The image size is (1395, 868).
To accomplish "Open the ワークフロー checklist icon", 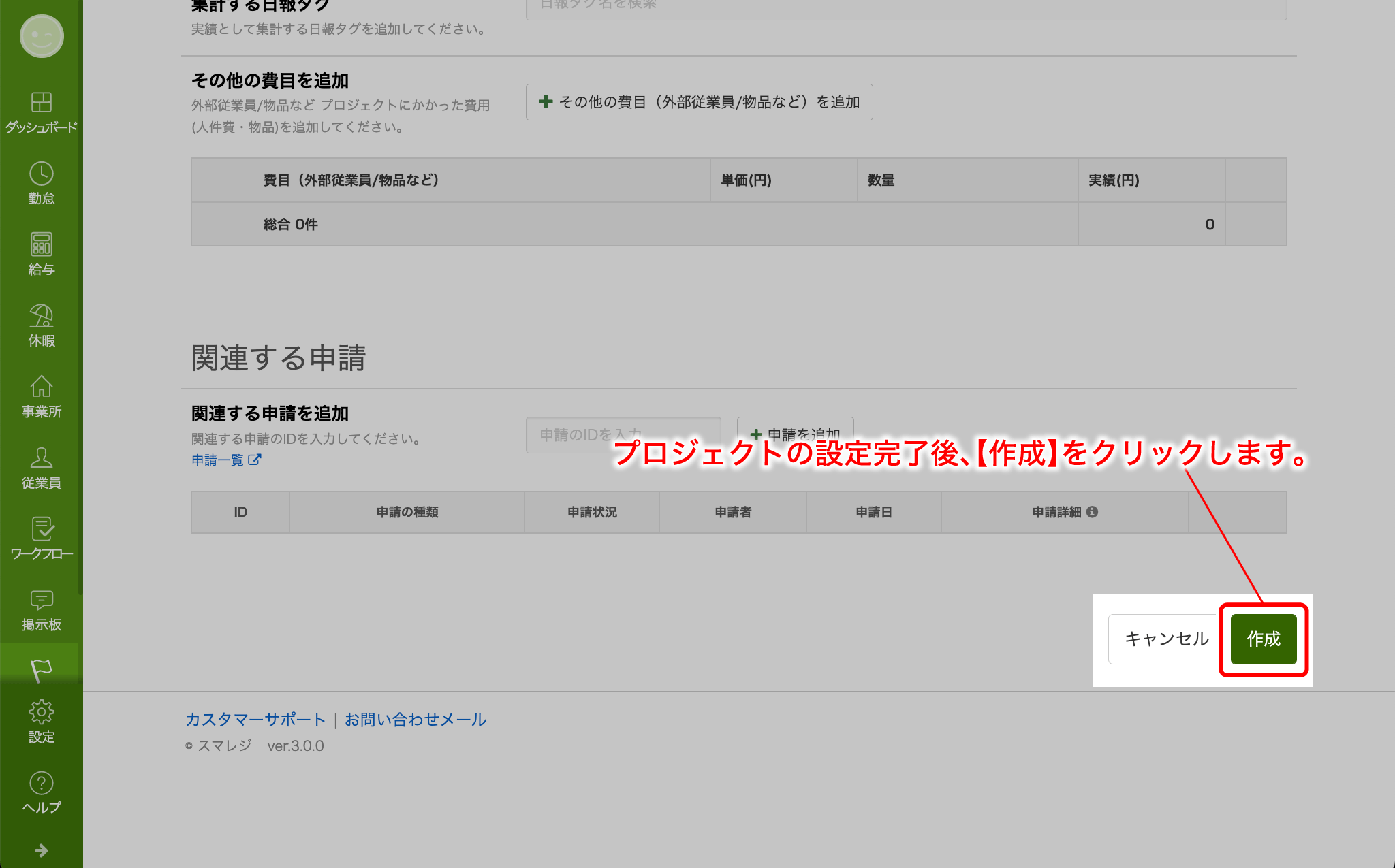I will tap(41, 530).
